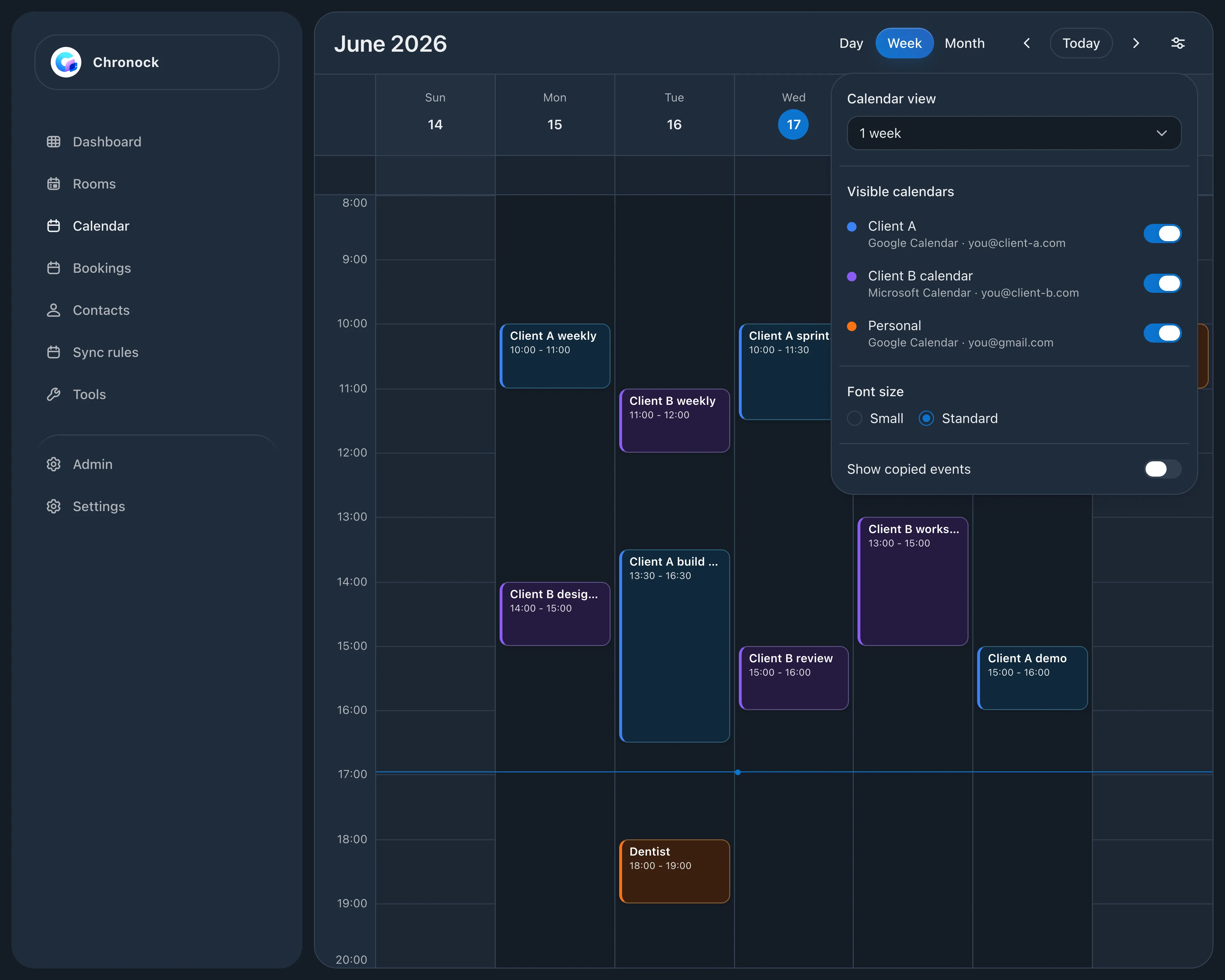The height and width of the screenshot is (980, 1225).
Task: Open the Sync rules menu item
Action: pos(105,352)
